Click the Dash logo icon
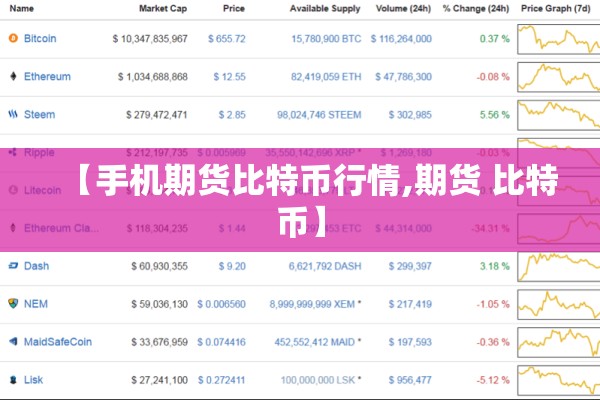This screenshot has width=600, height=400. [13, 266]
